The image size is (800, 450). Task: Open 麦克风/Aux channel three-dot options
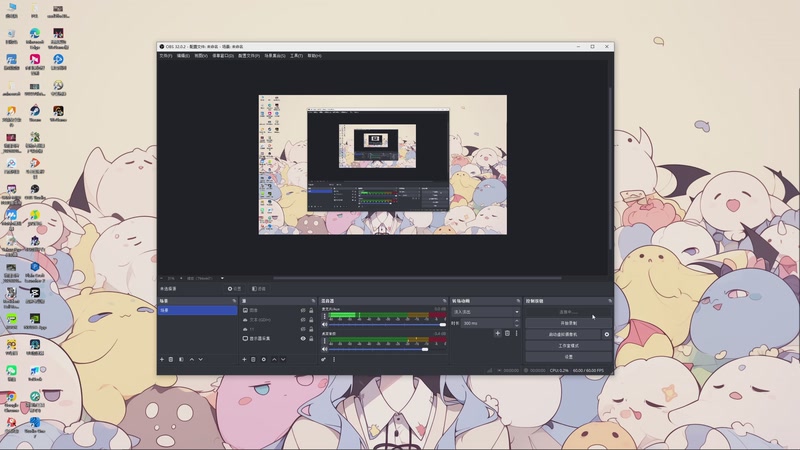[x=324, y=317]
